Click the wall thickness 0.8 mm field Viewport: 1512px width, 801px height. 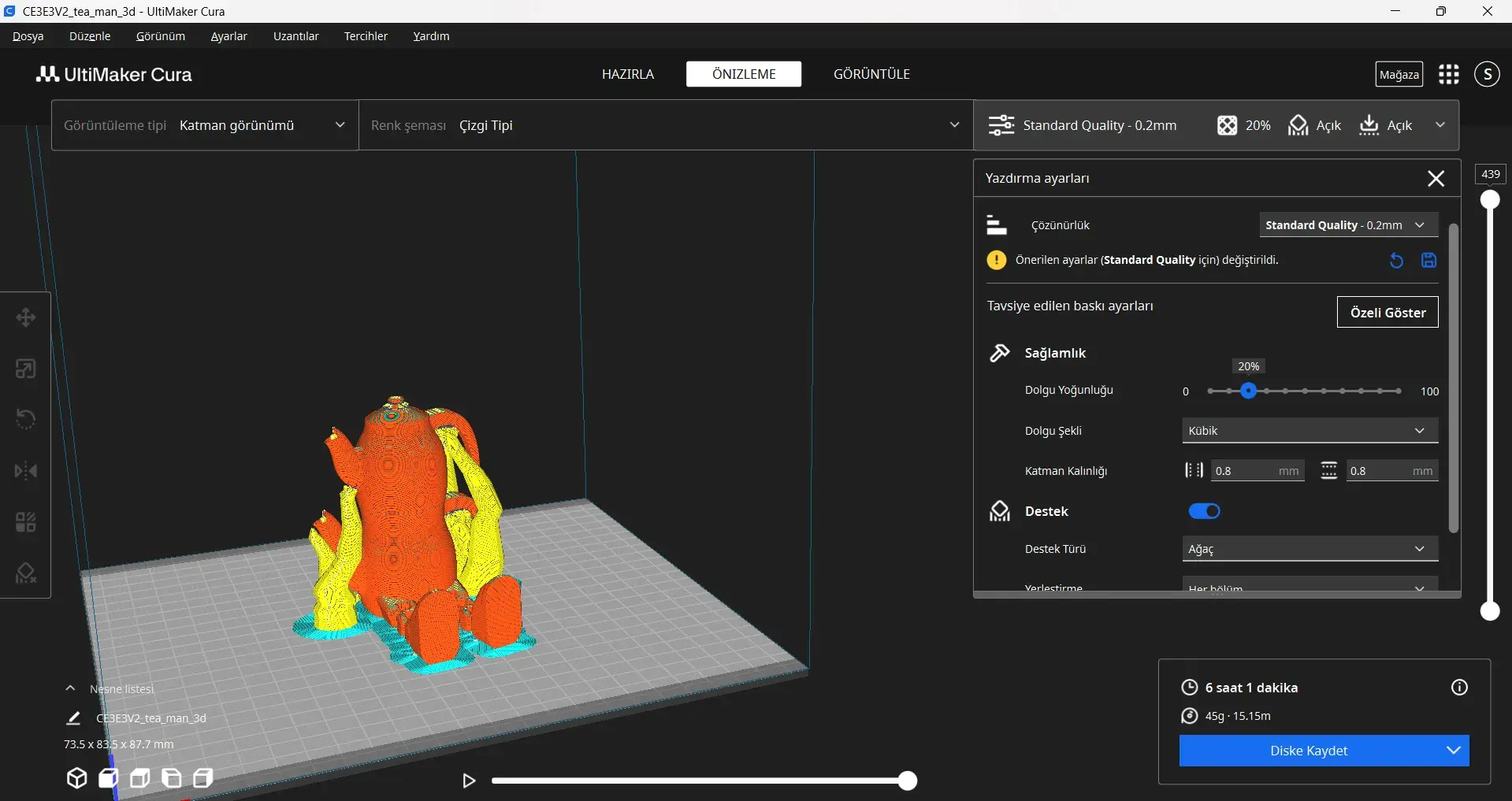coord(1258,471)
